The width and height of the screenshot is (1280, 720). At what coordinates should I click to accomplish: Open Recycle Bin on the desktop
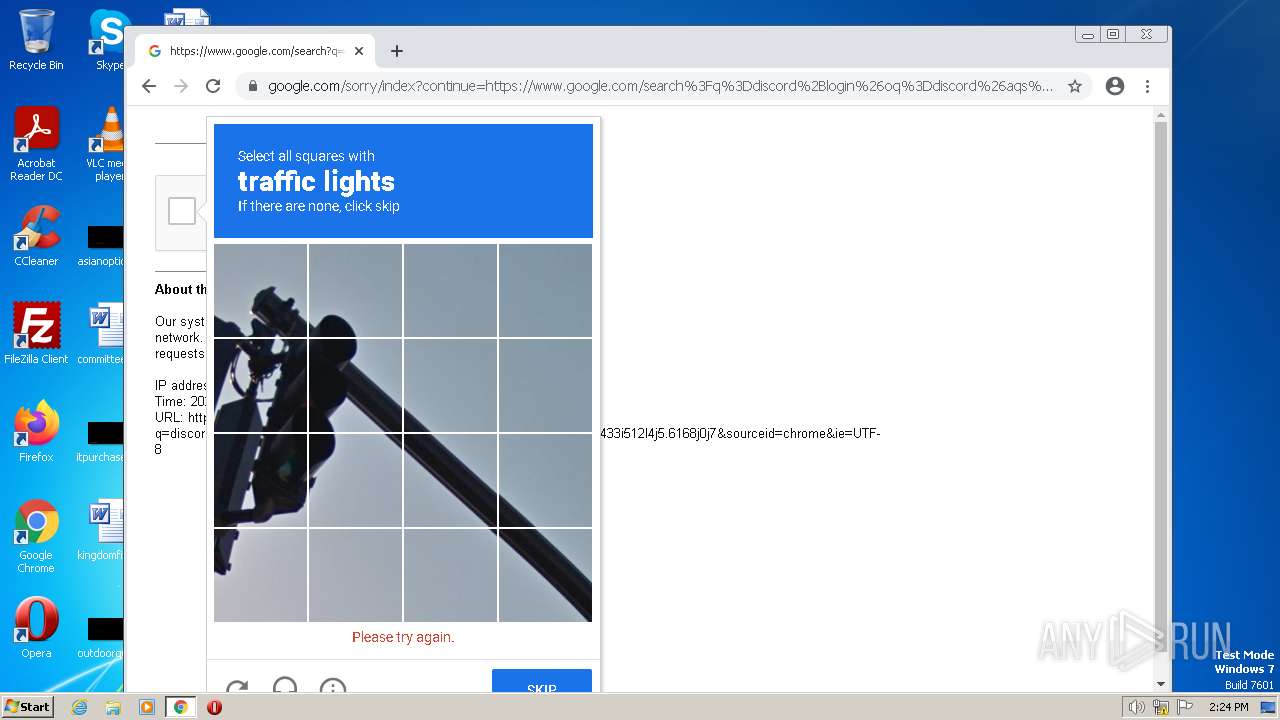36,41
